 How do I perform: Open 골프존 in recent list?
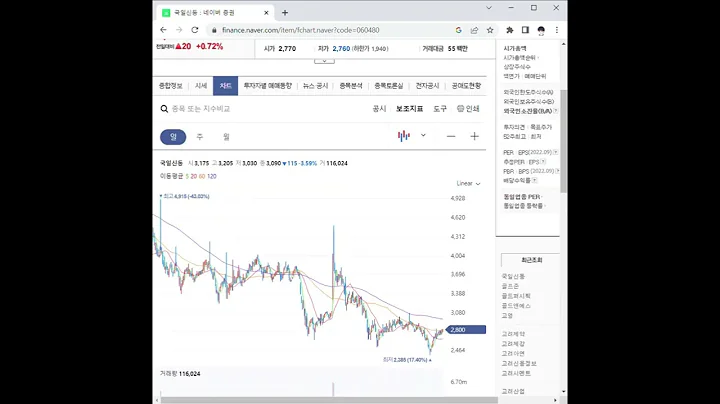[x=510, y=286]
